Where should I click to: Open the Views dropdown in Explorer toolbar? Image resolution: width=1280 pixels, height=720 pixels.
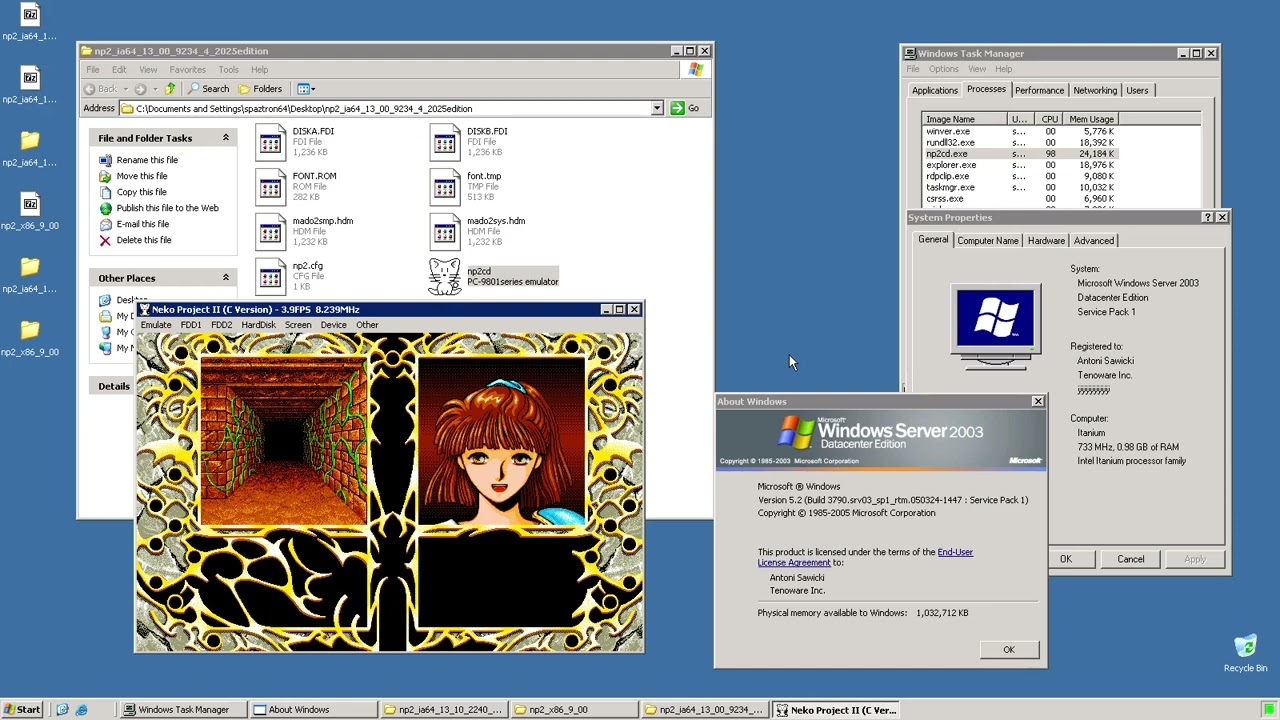(x=306, y=89)
